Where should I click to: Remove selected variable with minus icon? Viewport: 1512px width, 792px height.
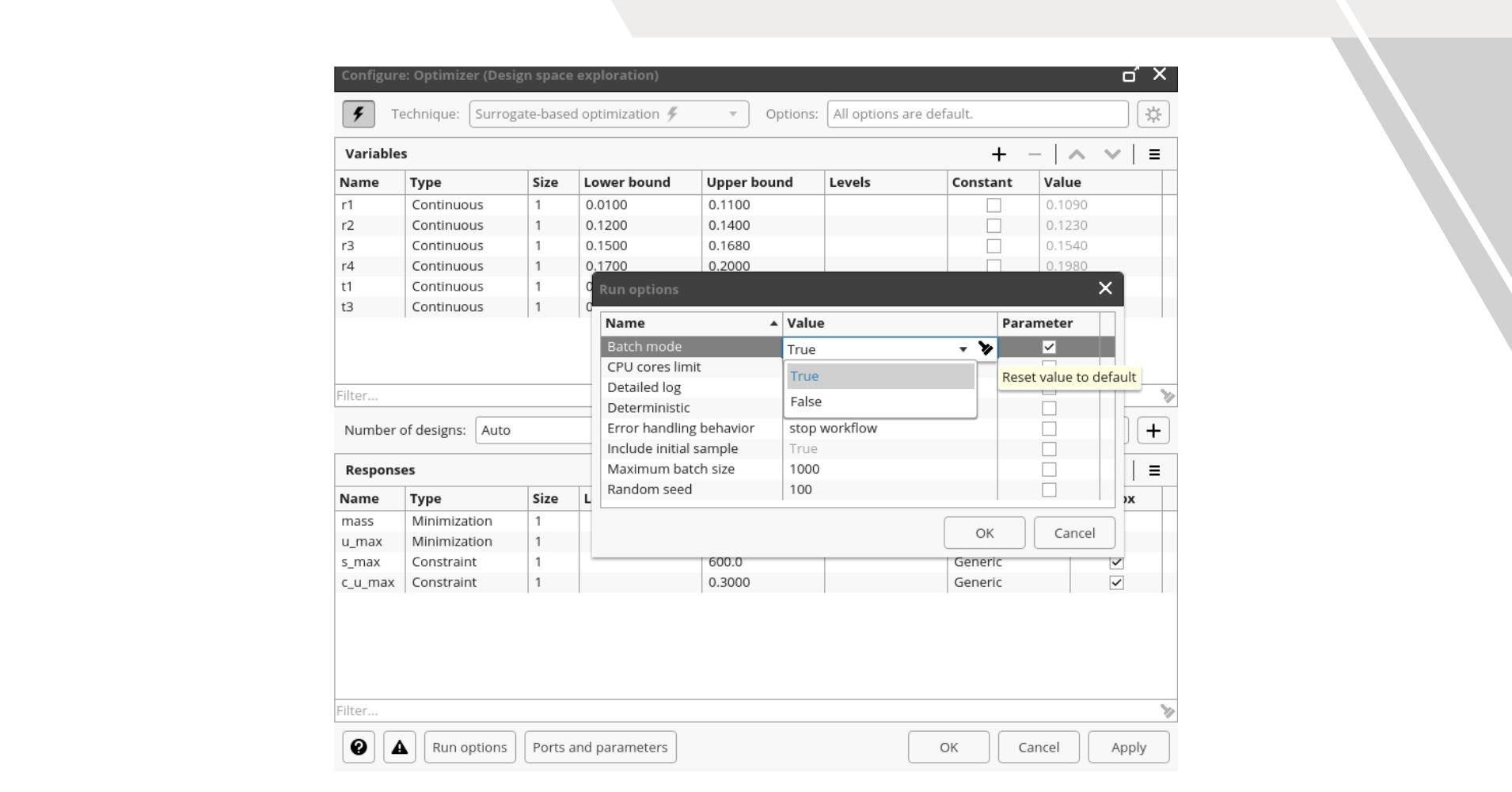point(1034,154)
